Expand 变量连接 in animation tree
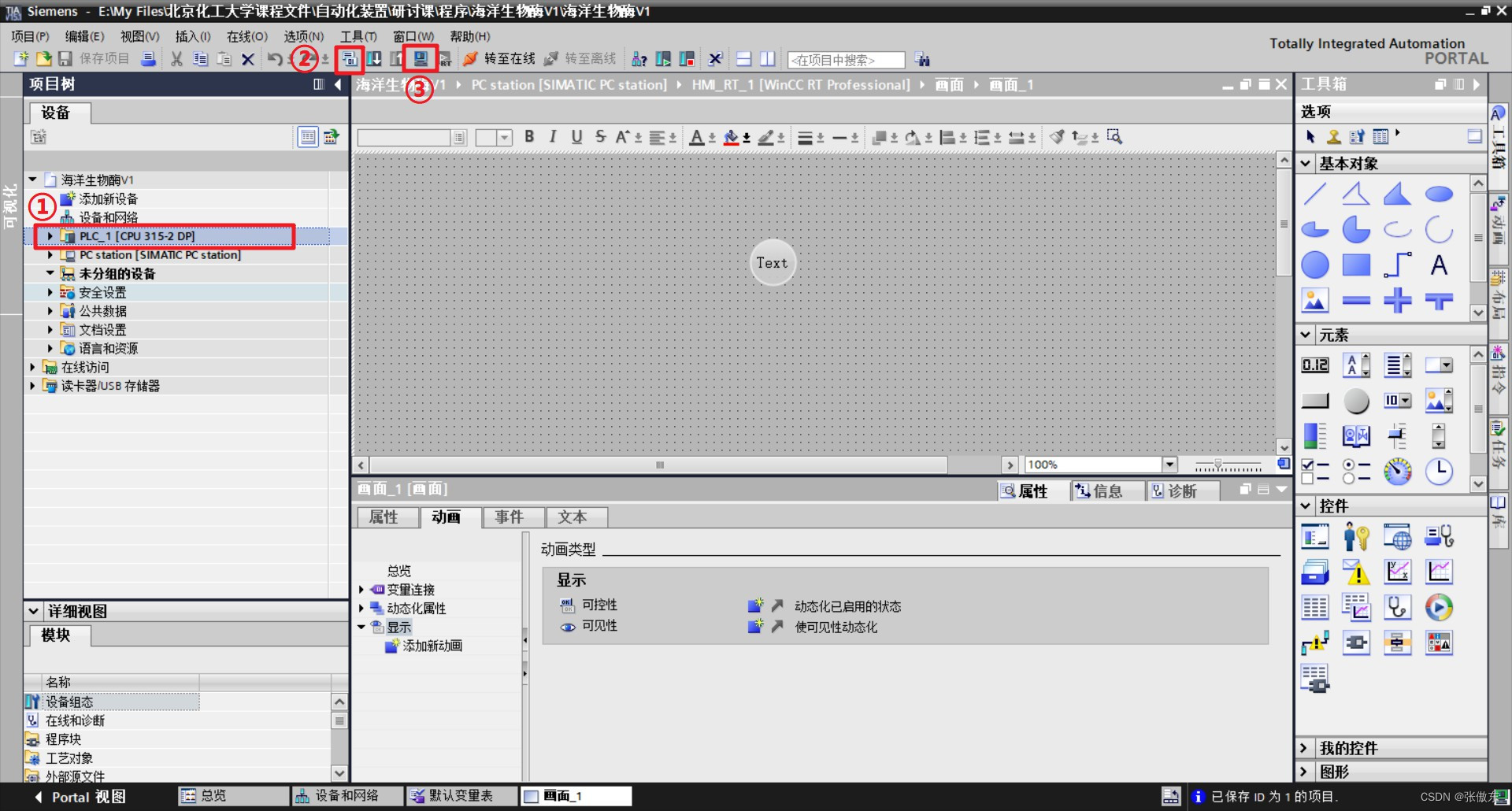 tap(361, 590)
